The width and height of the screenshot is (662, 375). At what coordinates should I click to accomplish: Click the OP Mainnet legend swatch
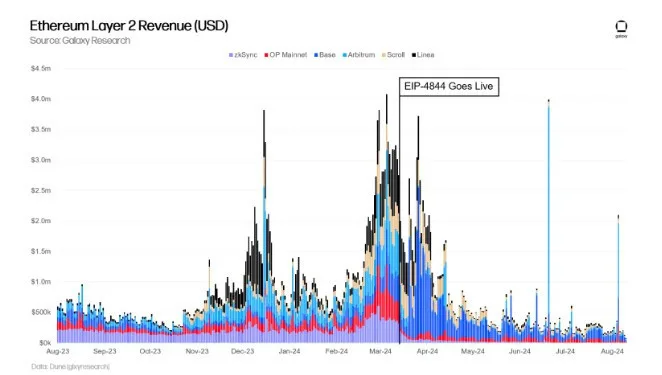pyautogui.click(x=266, y=55)
